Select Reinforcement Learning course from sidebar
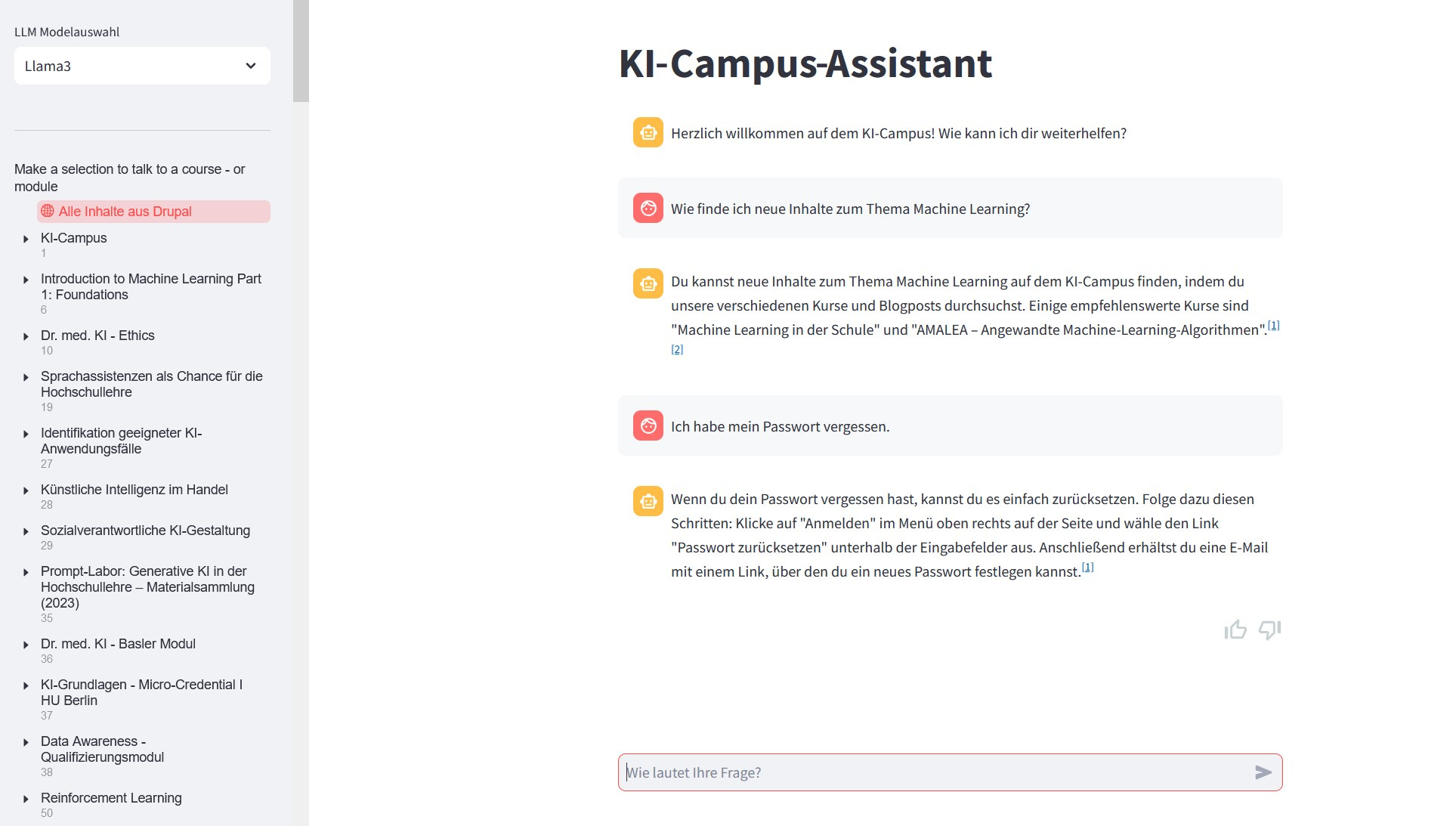The height and width of the screenshot is (826, 1456). [110, 798]
